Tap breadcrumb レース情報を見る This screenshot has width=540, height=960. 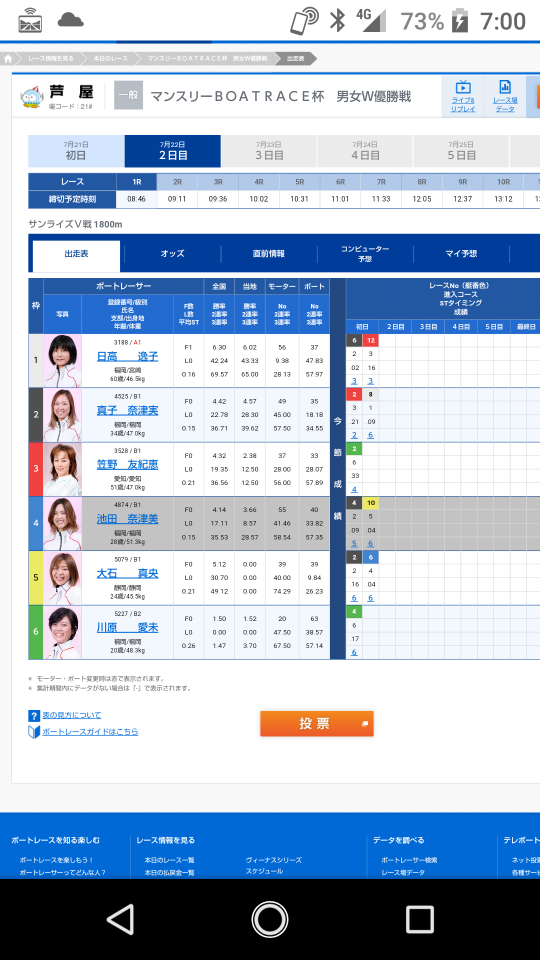click(x=51, y=59)
